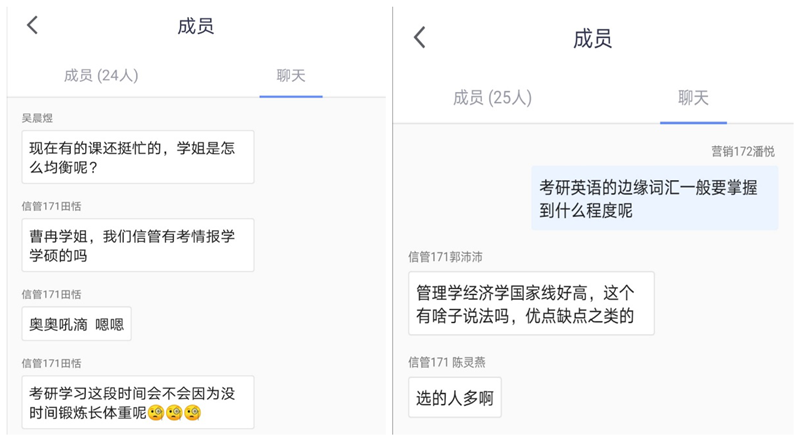
Task: Open 成员 (25人) tab
Action: 492,97
